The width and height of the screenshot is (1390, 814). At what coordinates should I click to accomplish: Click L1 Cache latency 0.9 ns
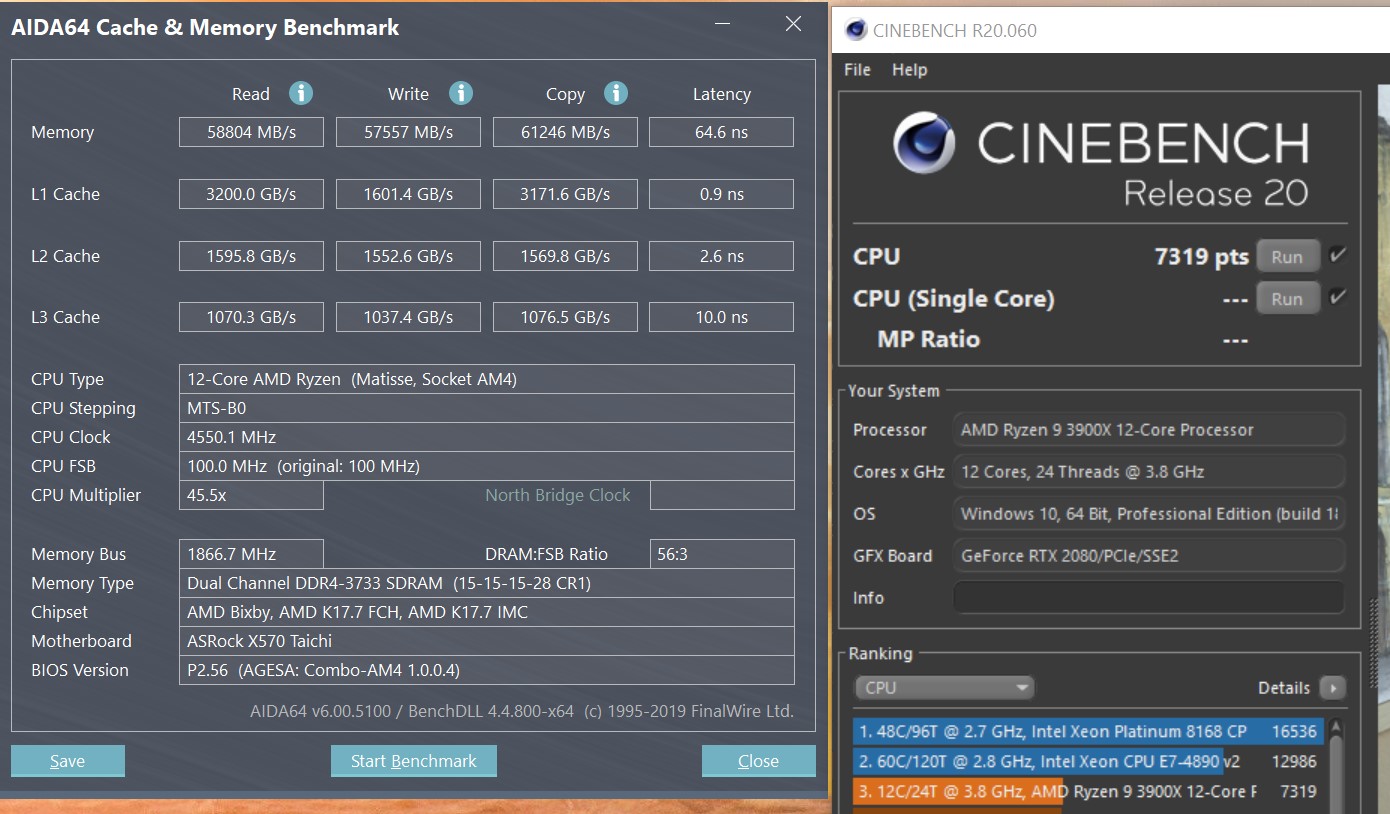[722, 194]
